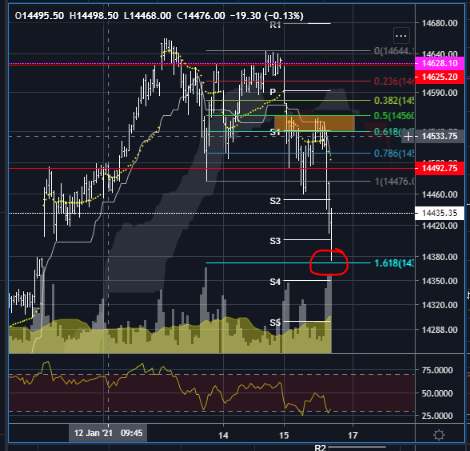The image size is (470, 451).
Task: Open chart settings gear icon
Action: coord(439,435)
